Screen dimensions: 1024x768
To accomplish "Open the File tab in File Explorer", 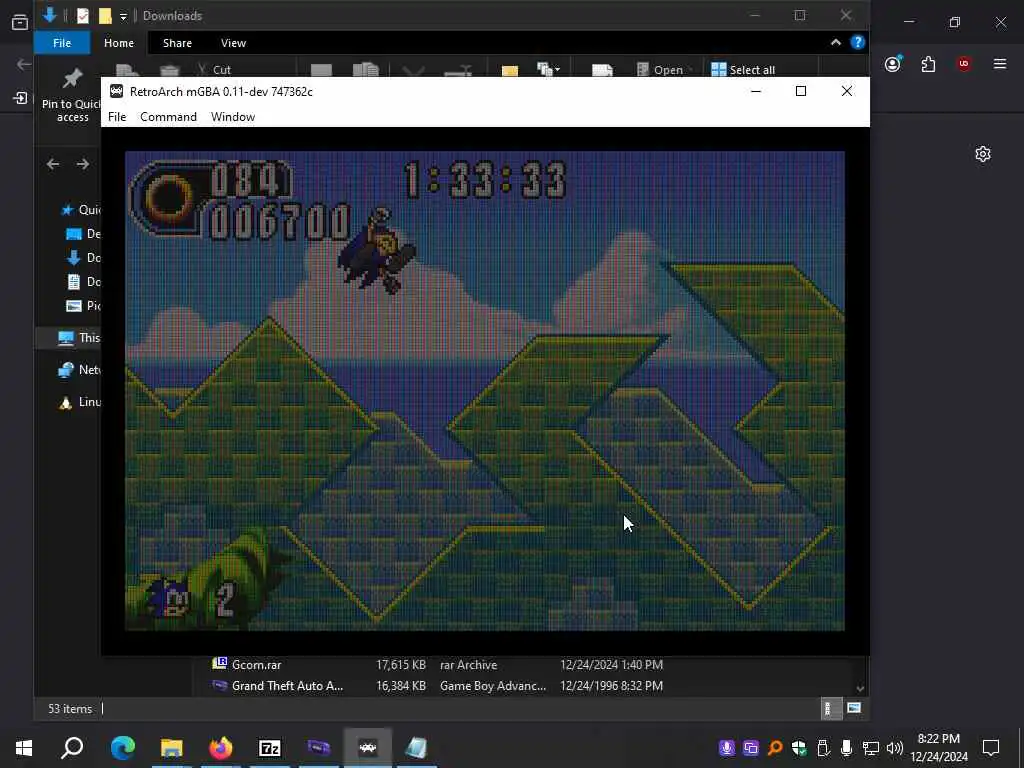I will tap(62, 43).
